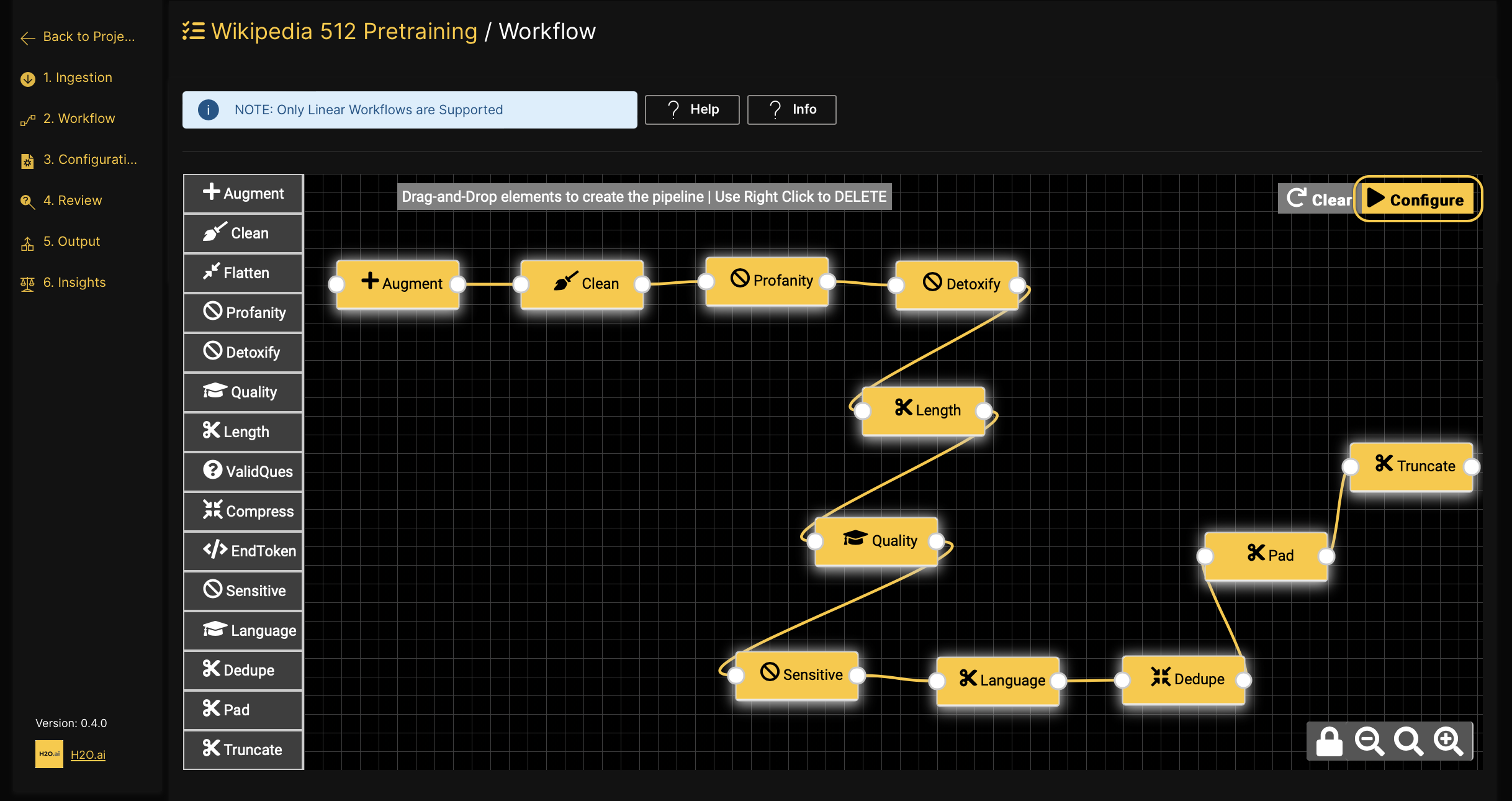Clear the workflow canvas
This screenshot has height=801, width=1512.
[1316, 199]
